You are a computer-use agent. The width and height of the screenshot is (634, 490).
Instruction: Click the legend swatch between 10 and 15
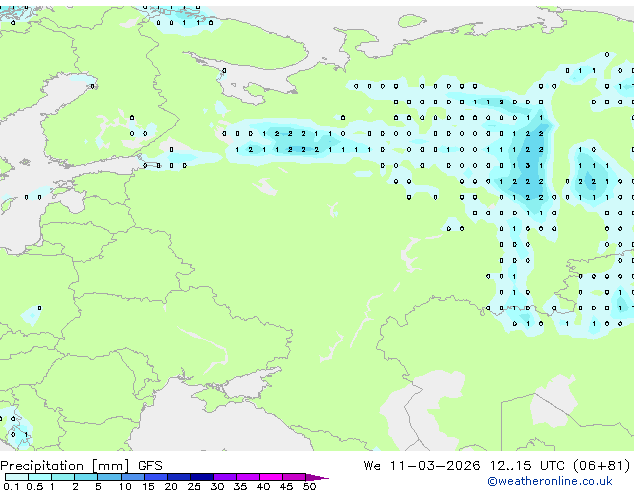coord(132,477)
